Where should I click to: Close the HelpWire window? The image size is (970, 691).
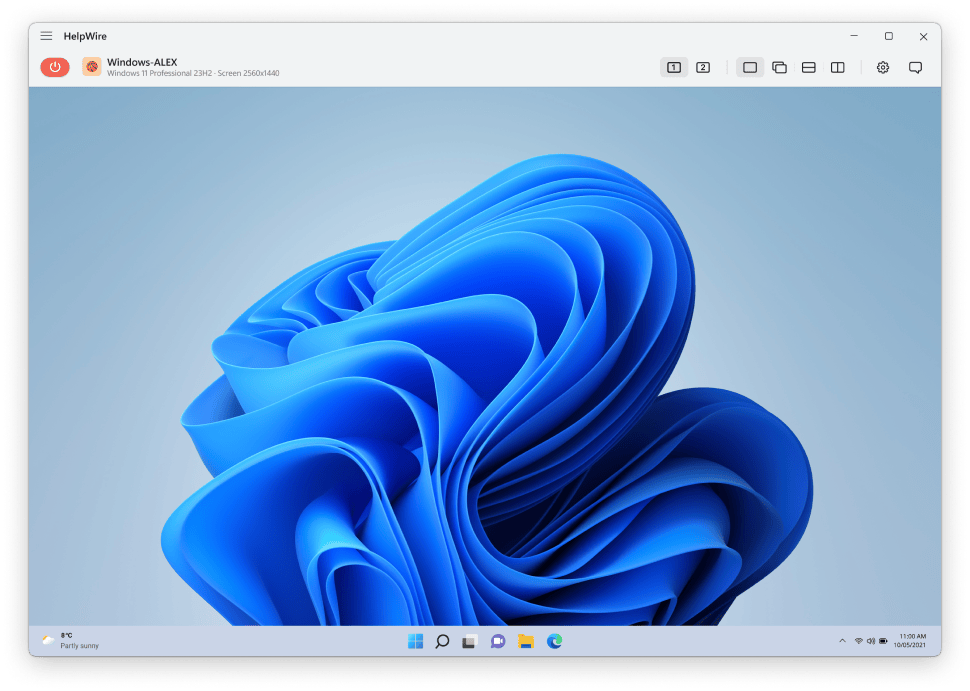point(923,36)
